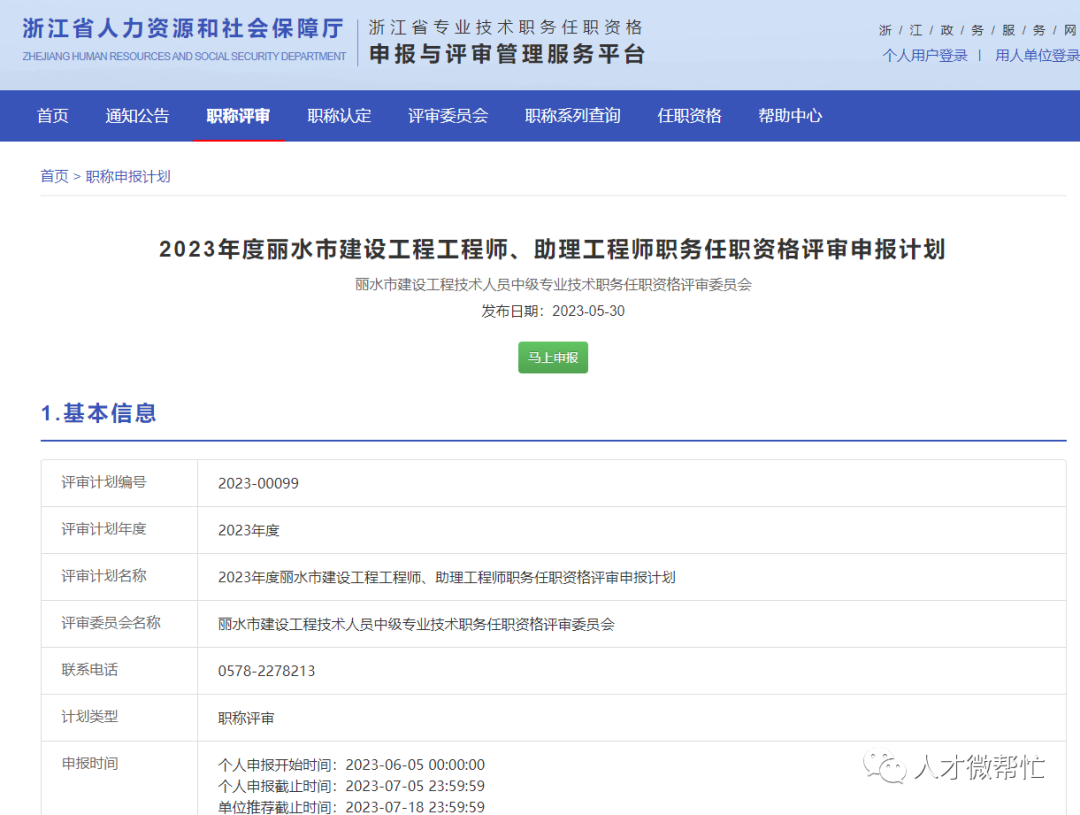Click the 1.基本信息 section heading

point(100,413)
